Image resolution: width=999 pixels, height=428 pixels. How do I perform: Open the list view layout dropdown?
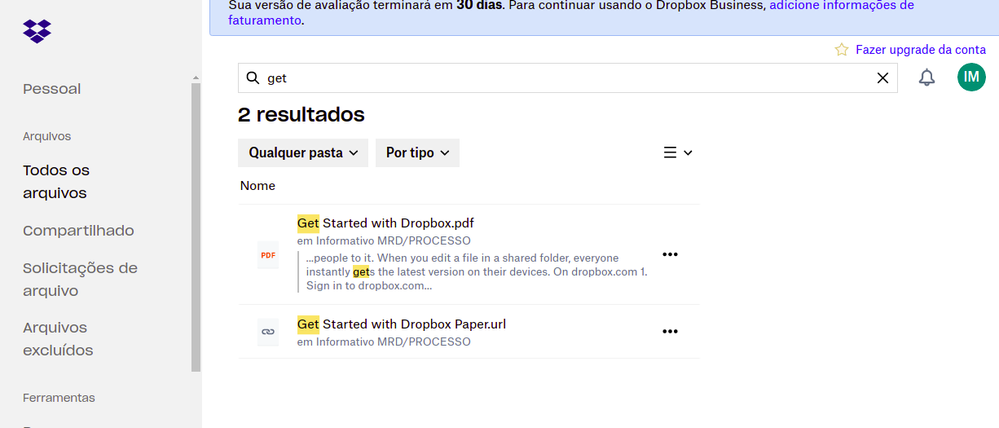[x=677, y=153]
